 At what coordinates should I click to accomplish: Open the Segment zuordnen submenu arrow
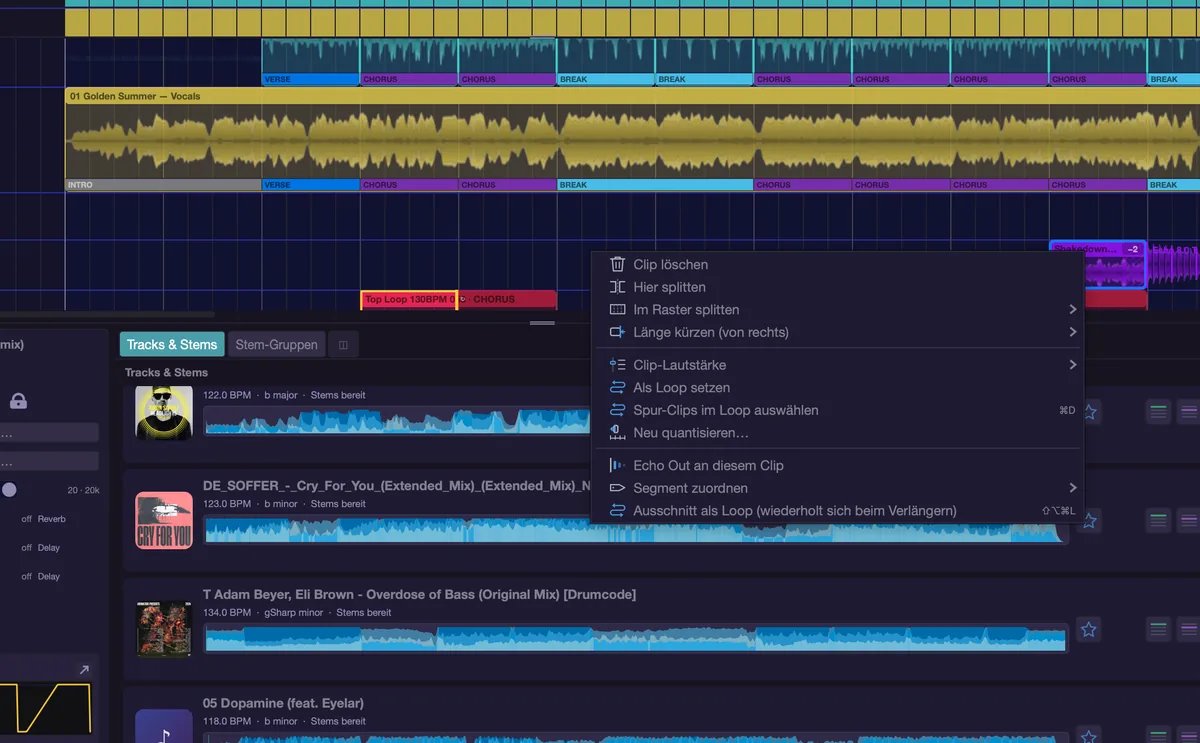(1073, 488)
